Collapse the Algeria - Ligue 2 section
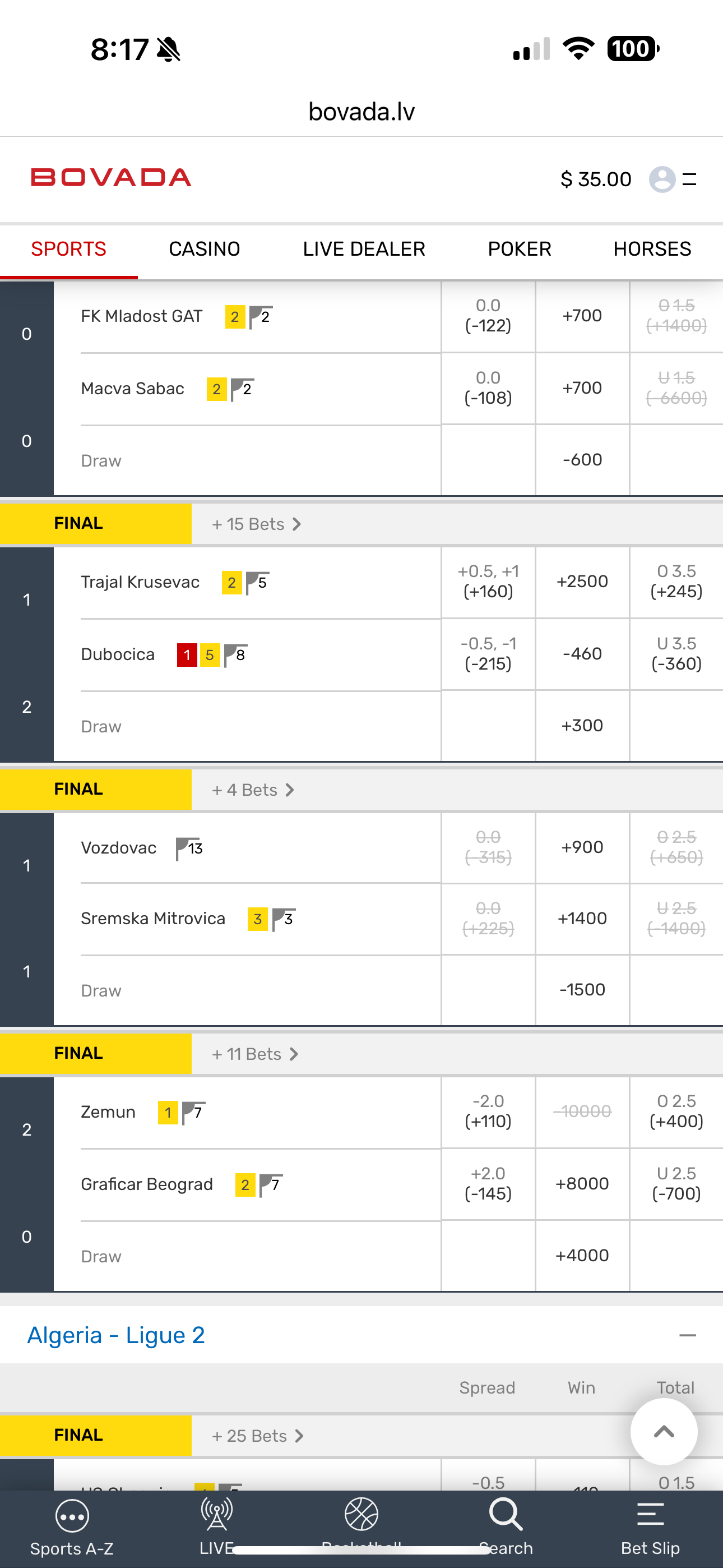The height and width of the screenshot is (1568, 723). (x=687, y=1335)
